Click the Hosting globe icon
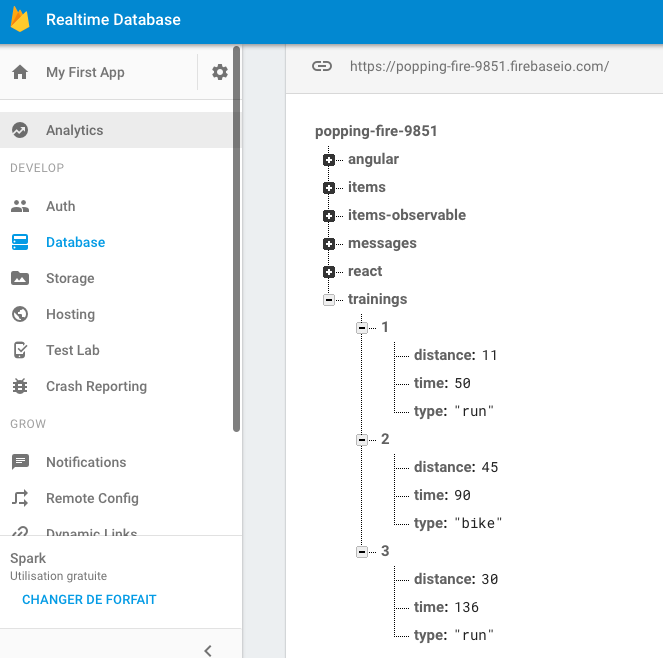 (20, 314)
